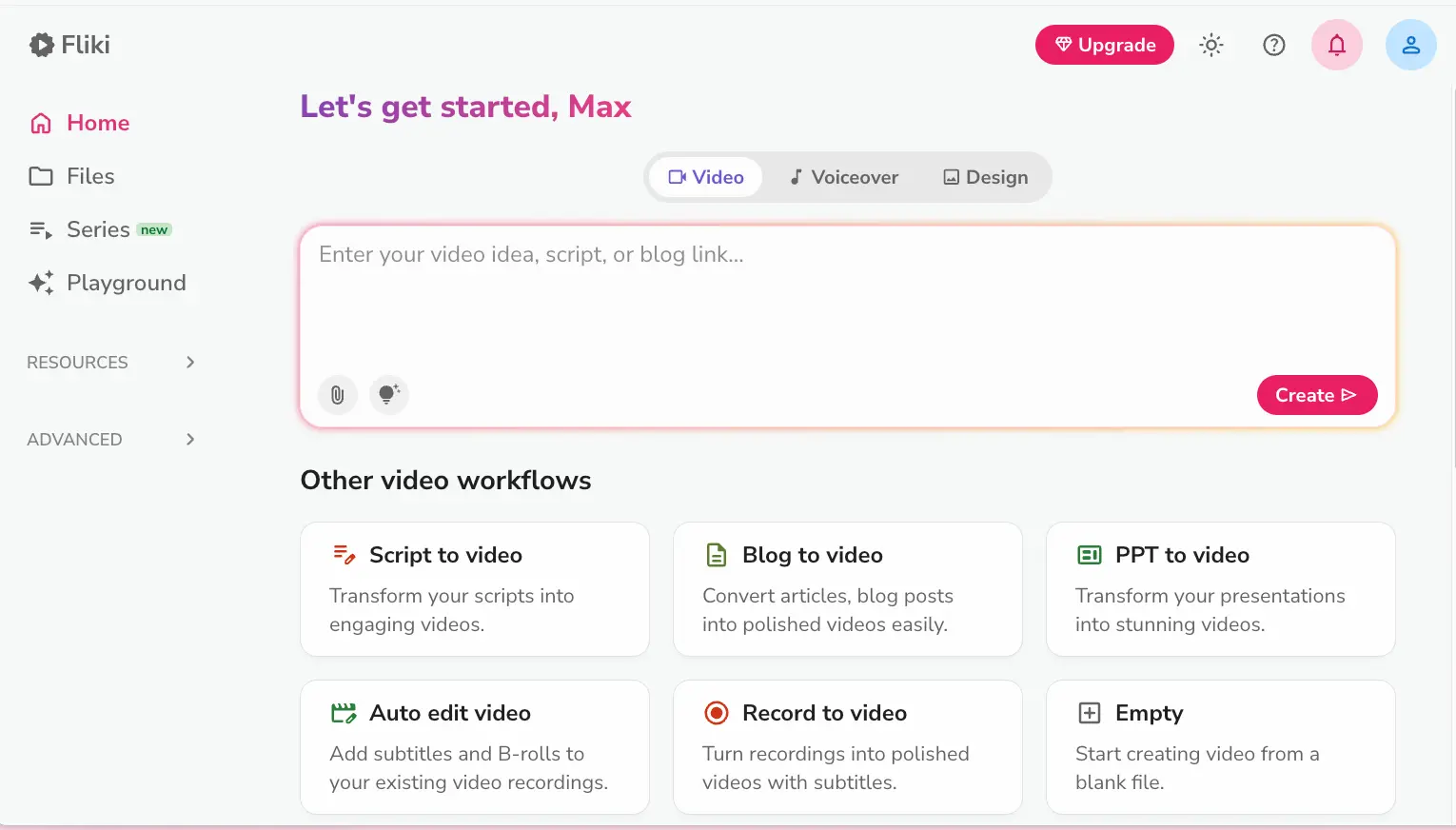Expand the RESOURCES section
1456x830 pixels.
coord(111,363)
